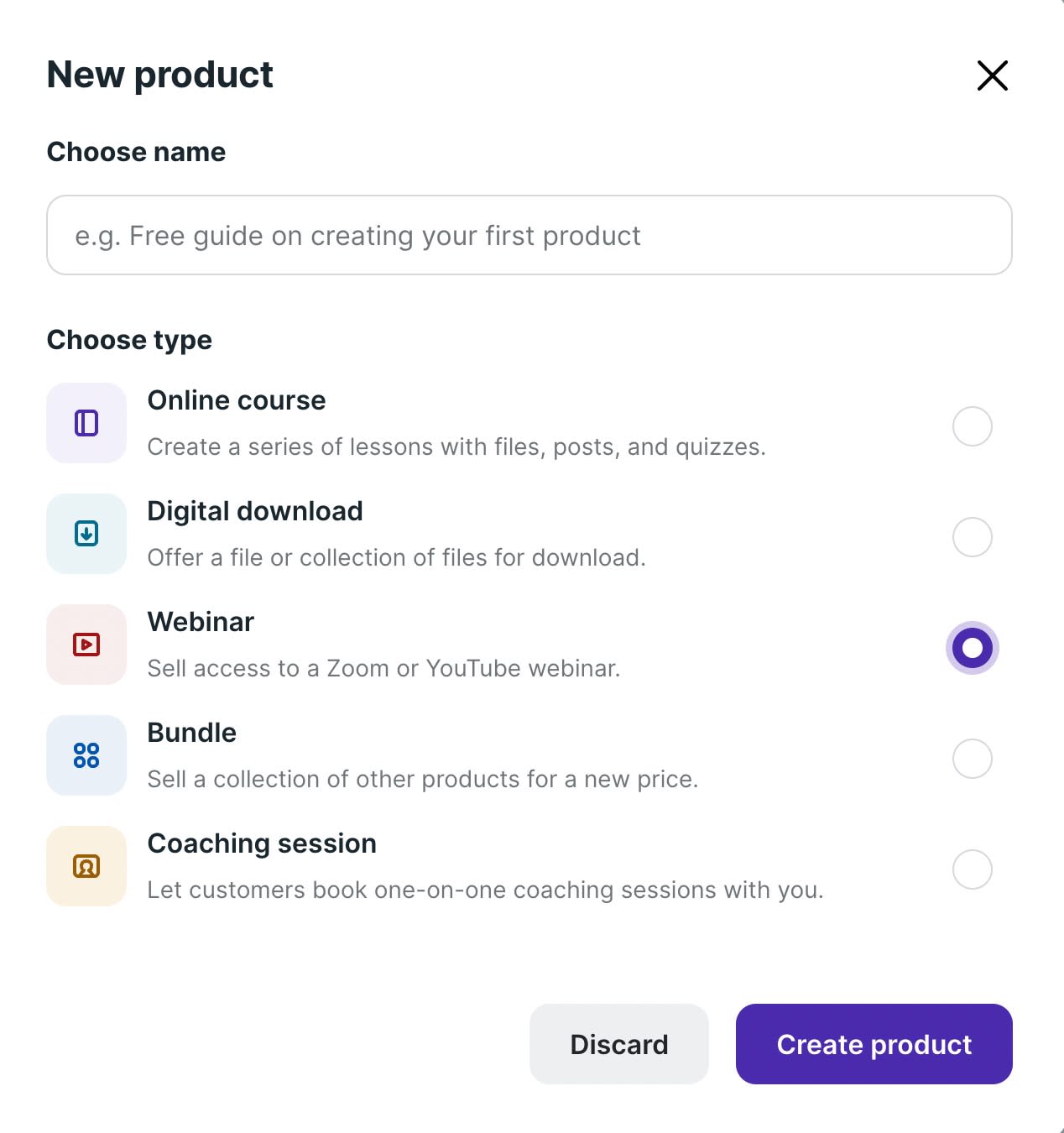Click the Bundle title label
Viewport: 1064px width, 1133px height.
click(x=191, y=733)
